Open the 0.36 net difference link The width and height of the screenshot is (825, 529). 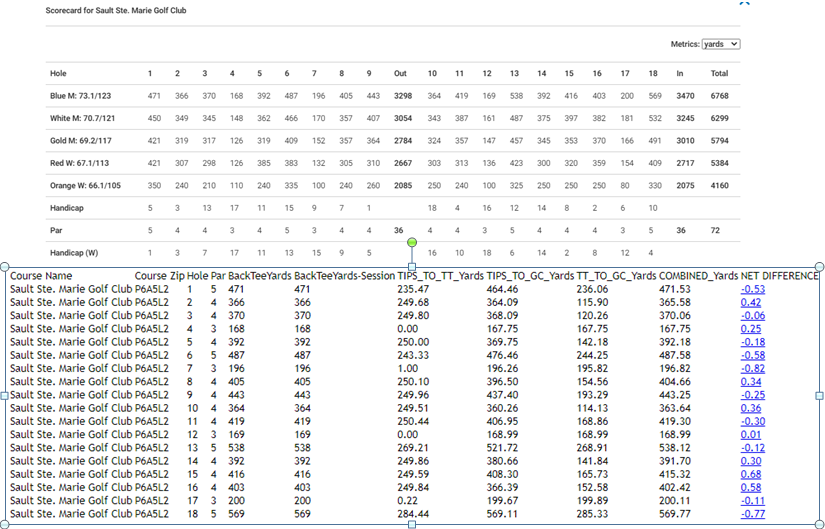click(750, 408)
